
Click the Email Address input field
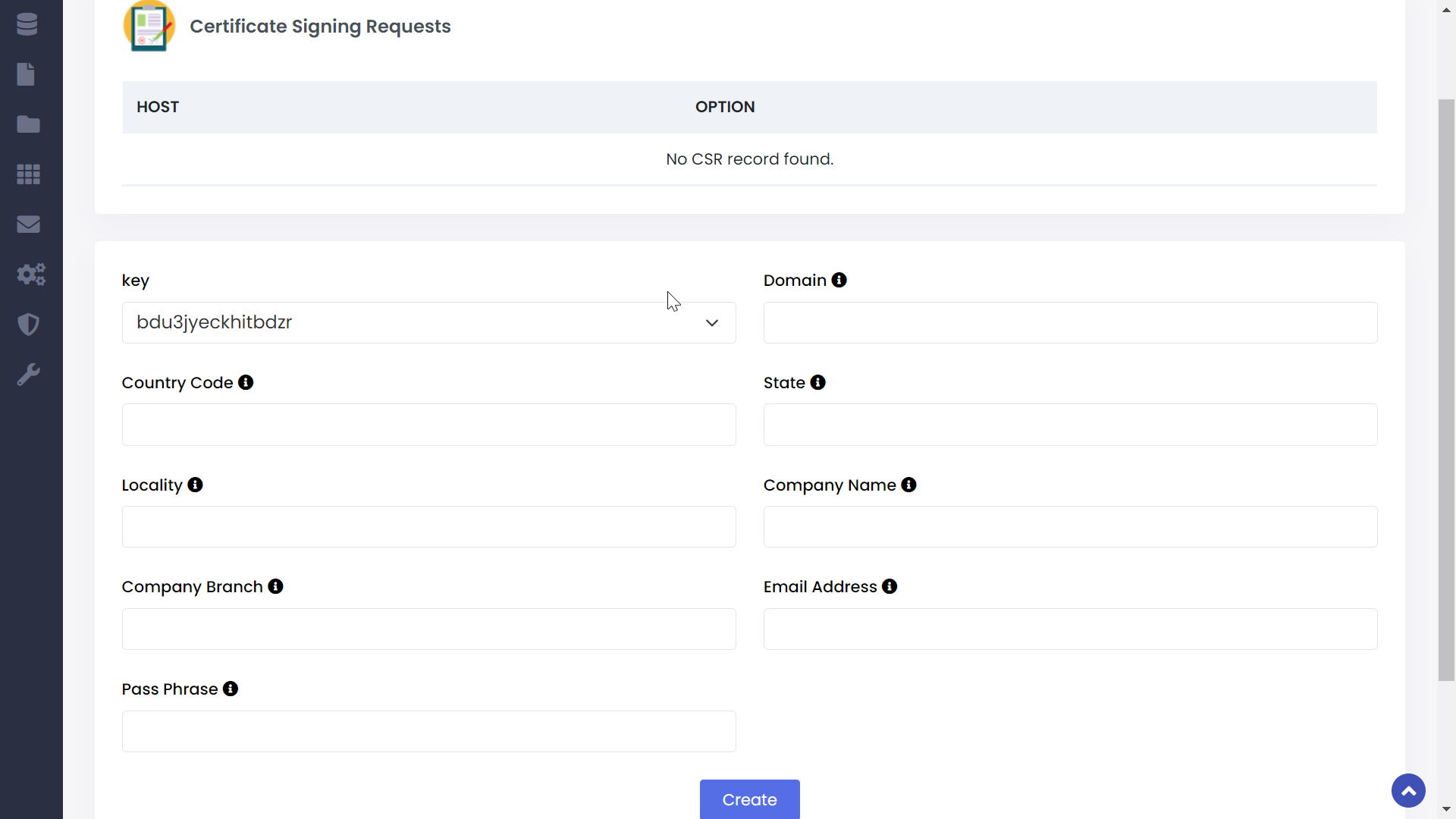click(1070, 629)
